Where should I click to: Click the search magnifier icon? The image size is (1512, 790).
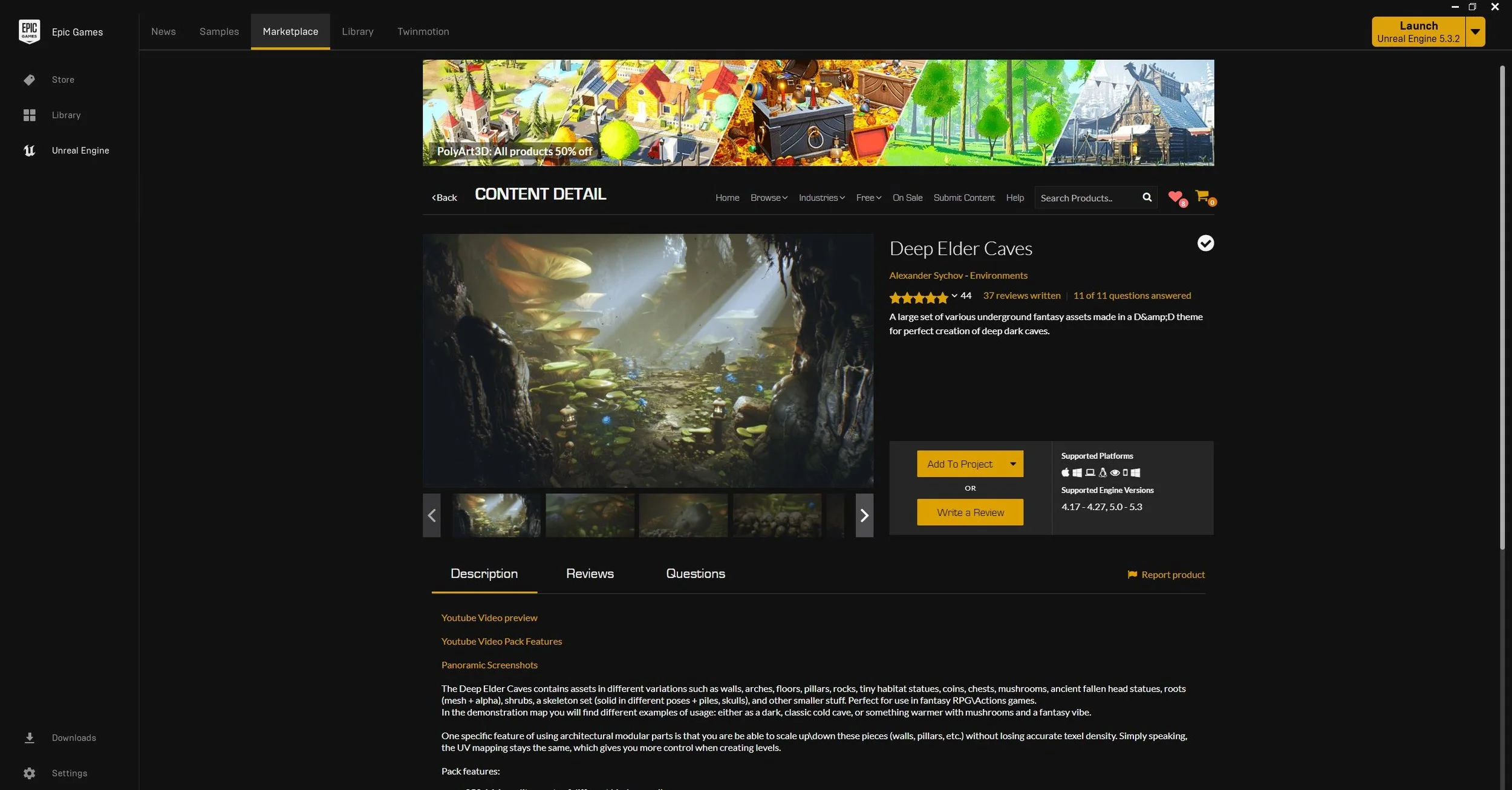pyautogui.click(x=1147, y=198)
